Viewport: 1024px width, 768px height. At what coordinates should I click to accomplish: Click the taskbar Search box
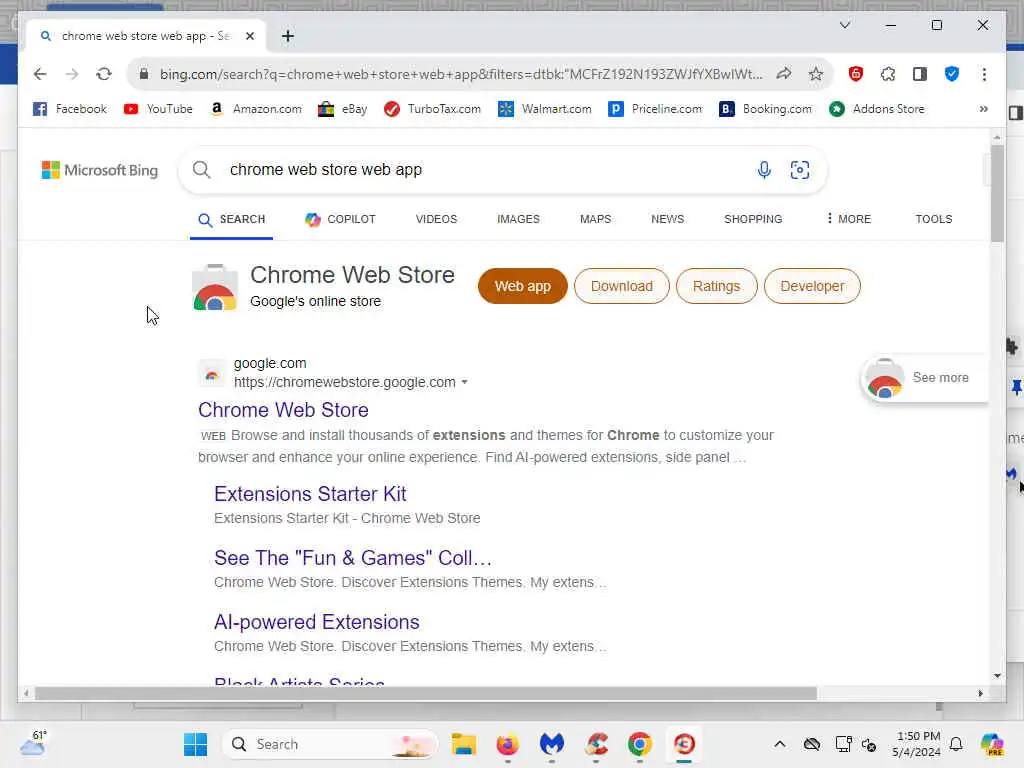pos(330,744)
